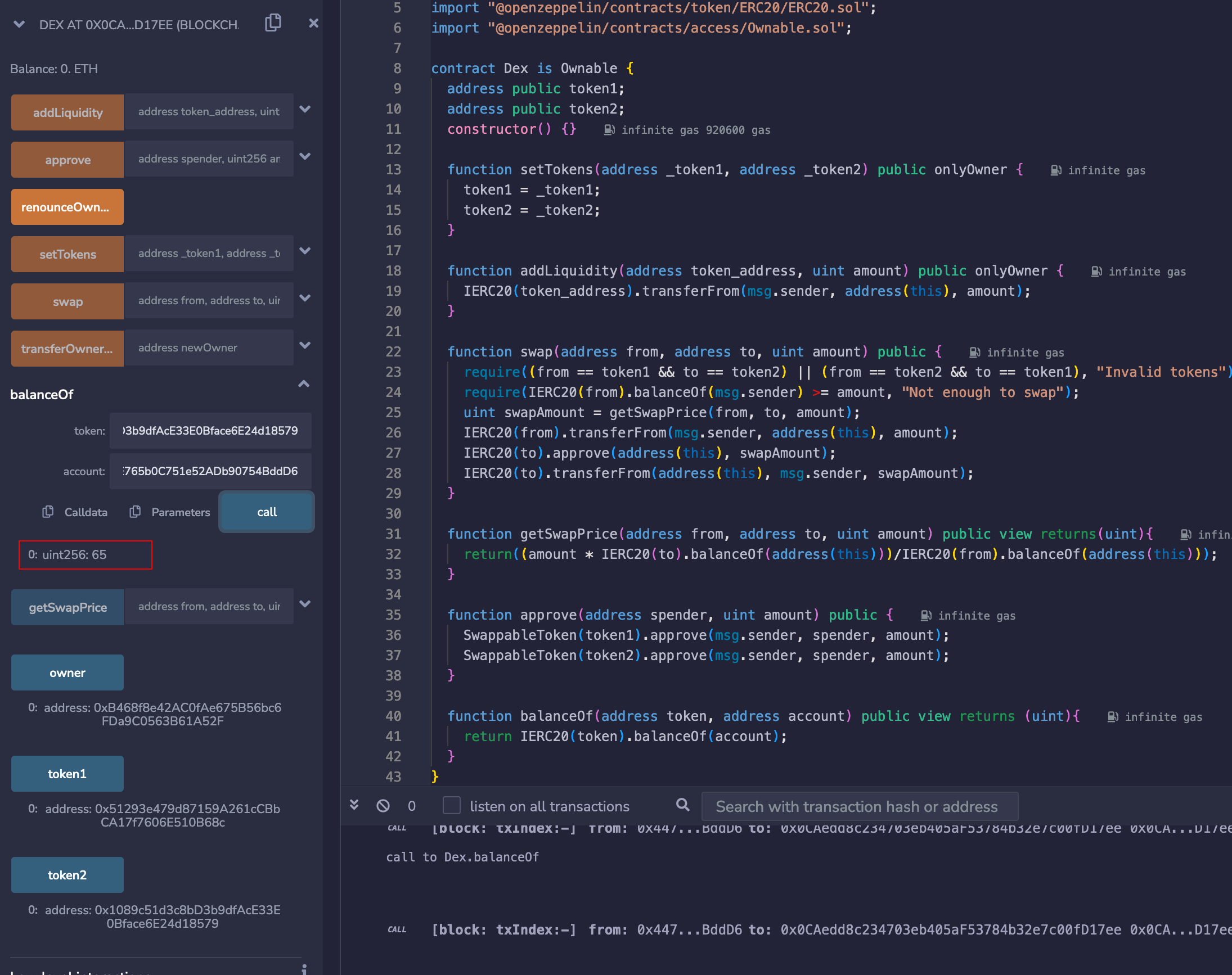Toggle the terminal panel collapse arrows
This screenshot has height=975, width=1232.
(x=354, y=805)
